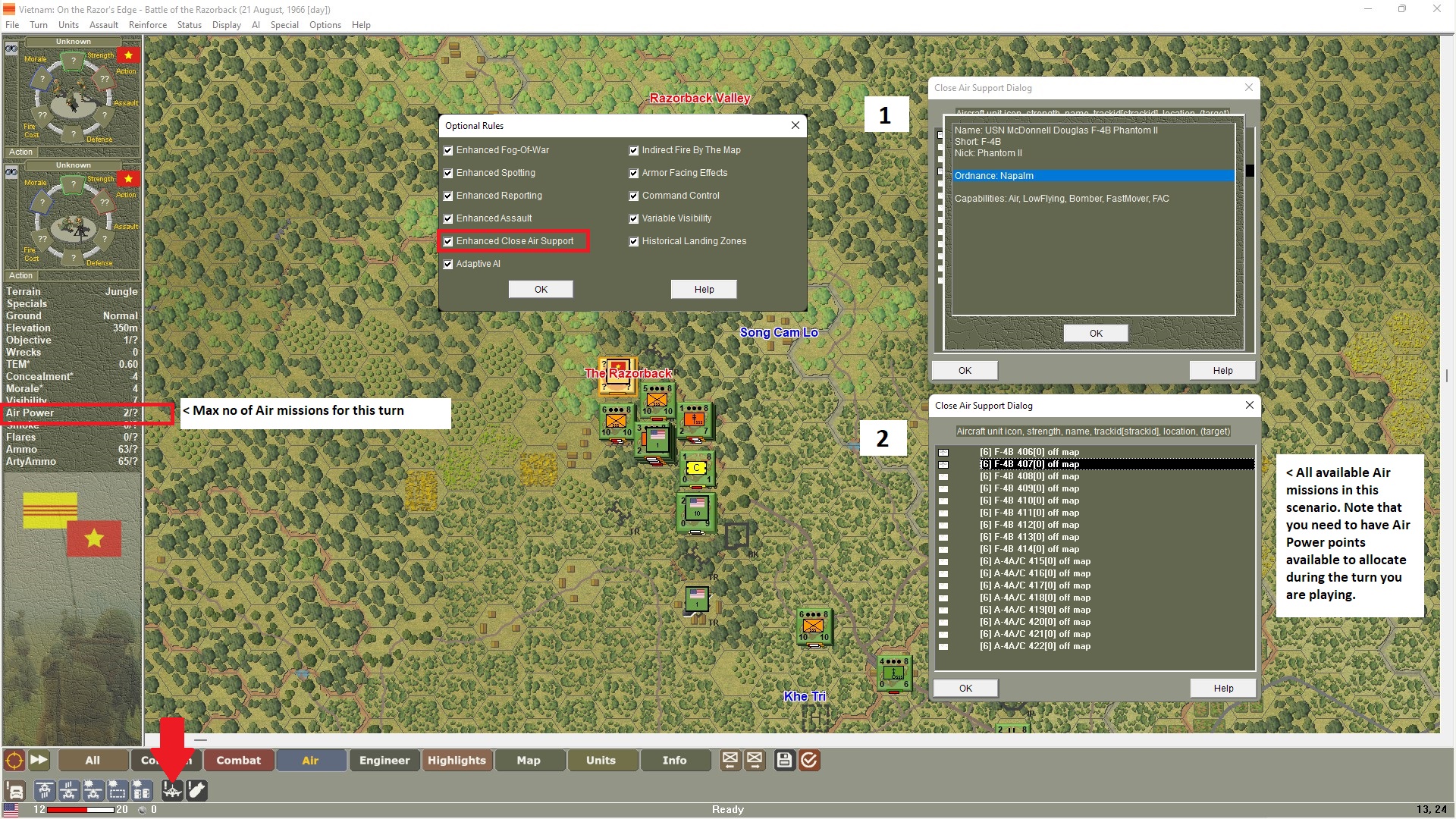The image size is (1456, 819).
Task: Select the Combat toolbar tab
Action: 238,760
